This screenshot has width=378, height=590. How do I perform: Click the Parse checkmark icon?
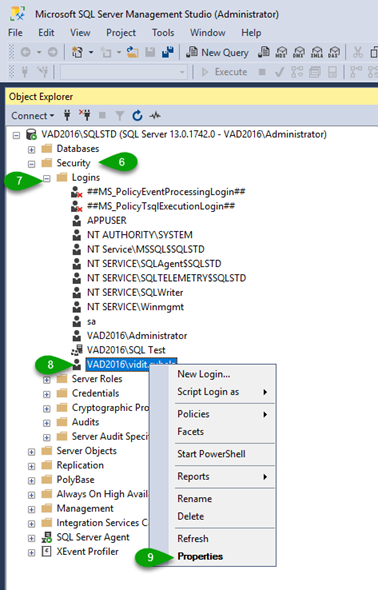pyautogui.click(x=279, y=72)
